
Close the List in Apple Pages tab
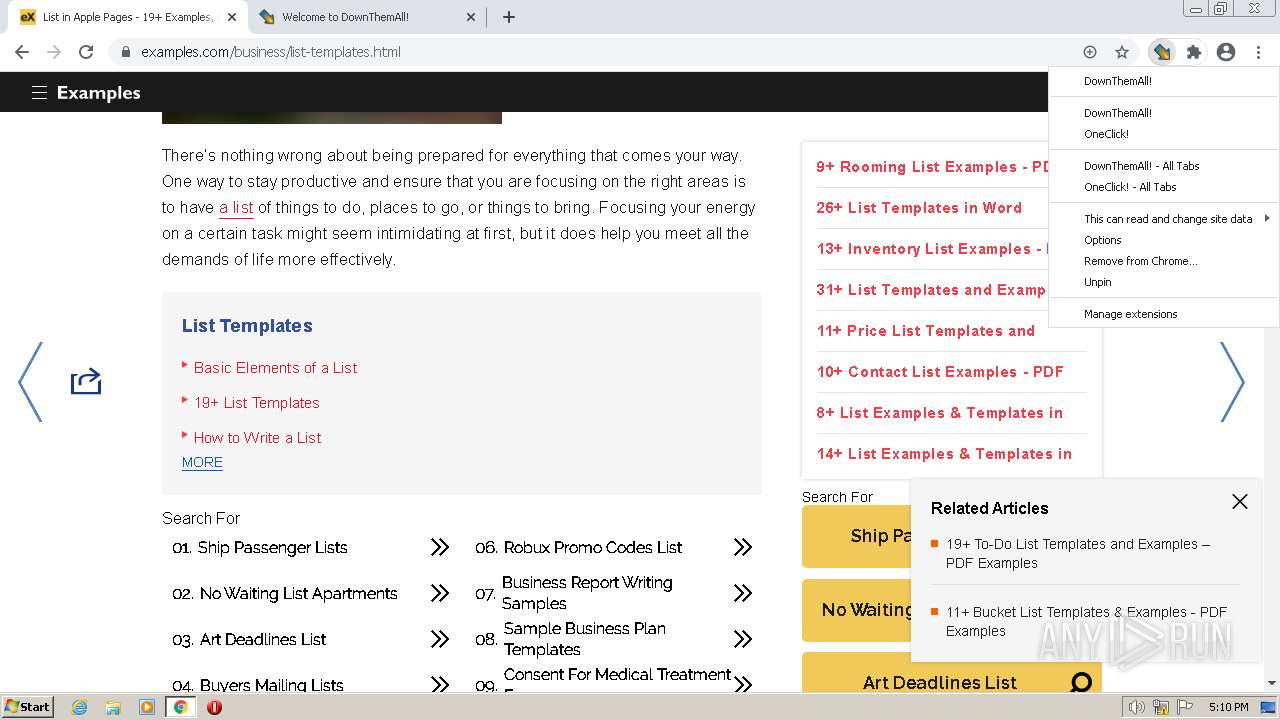click(x=232, y=17)
